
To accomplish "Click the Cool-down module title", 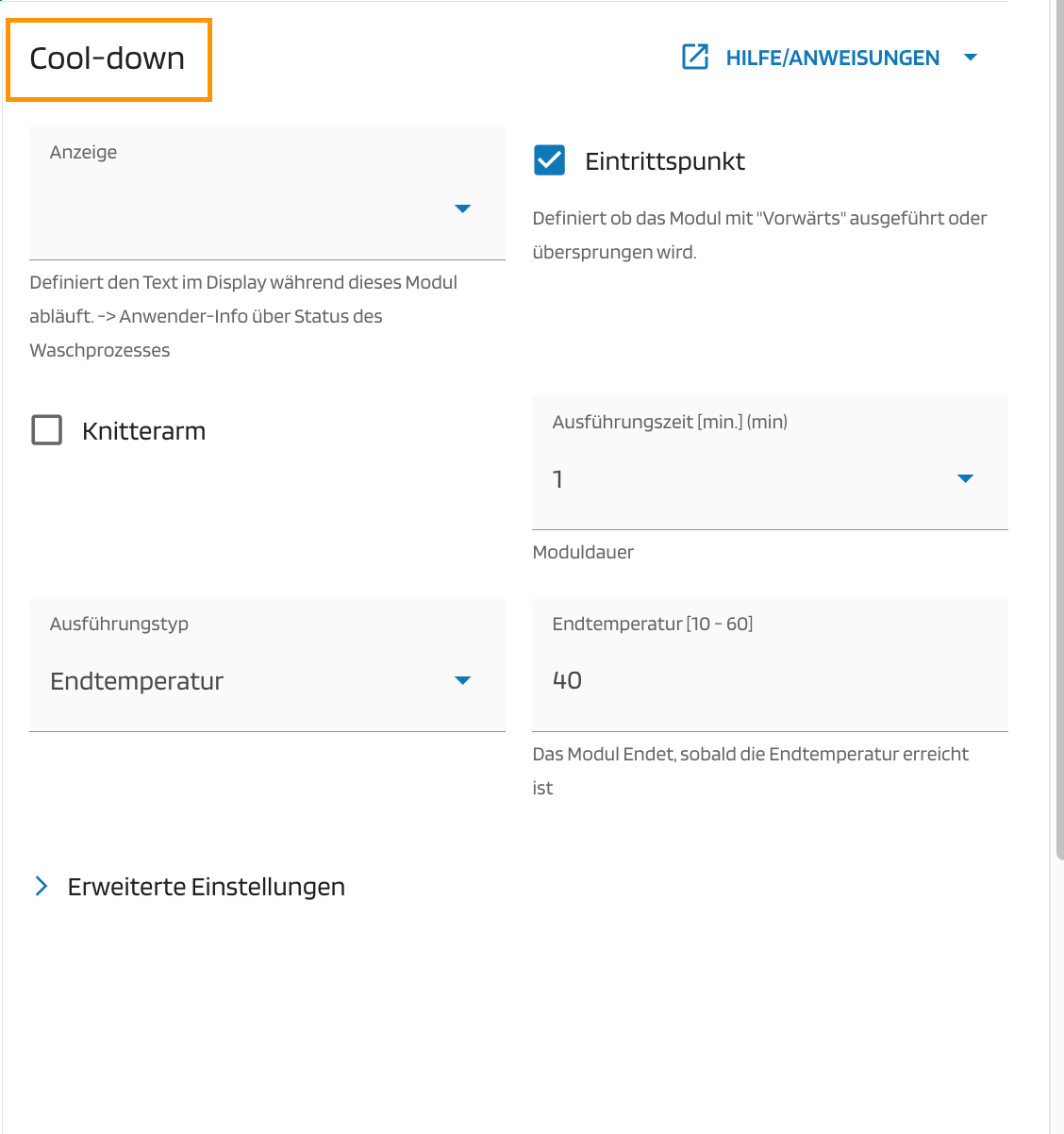I will pyautogui.click(x=108, y=58).
